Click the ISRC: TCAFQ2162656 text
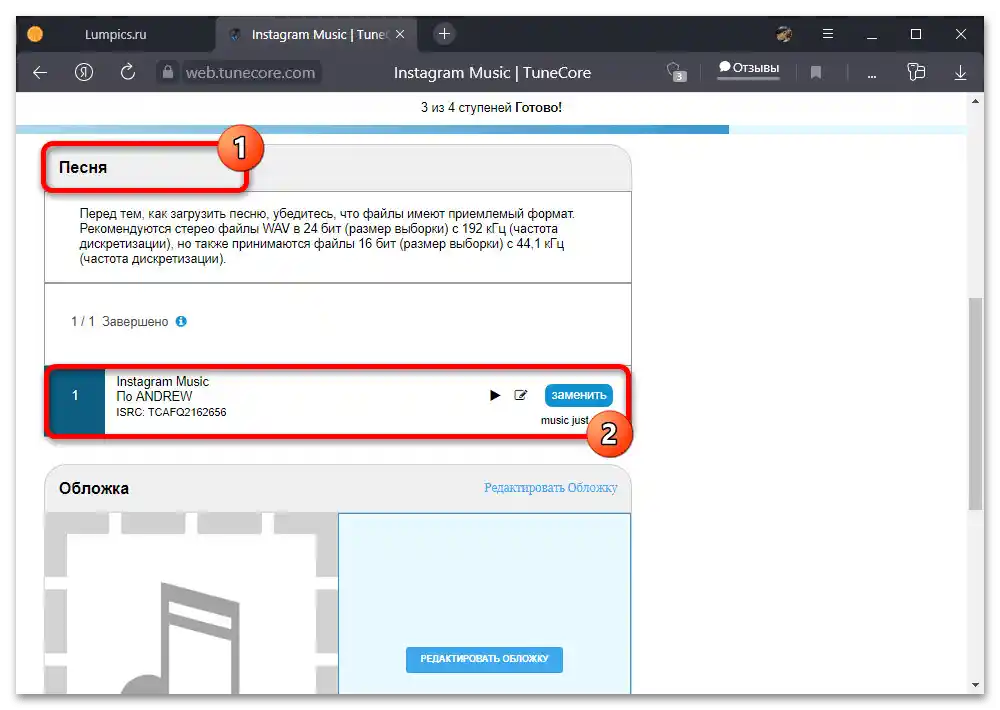1000x710 pixels. click(171, 412)
